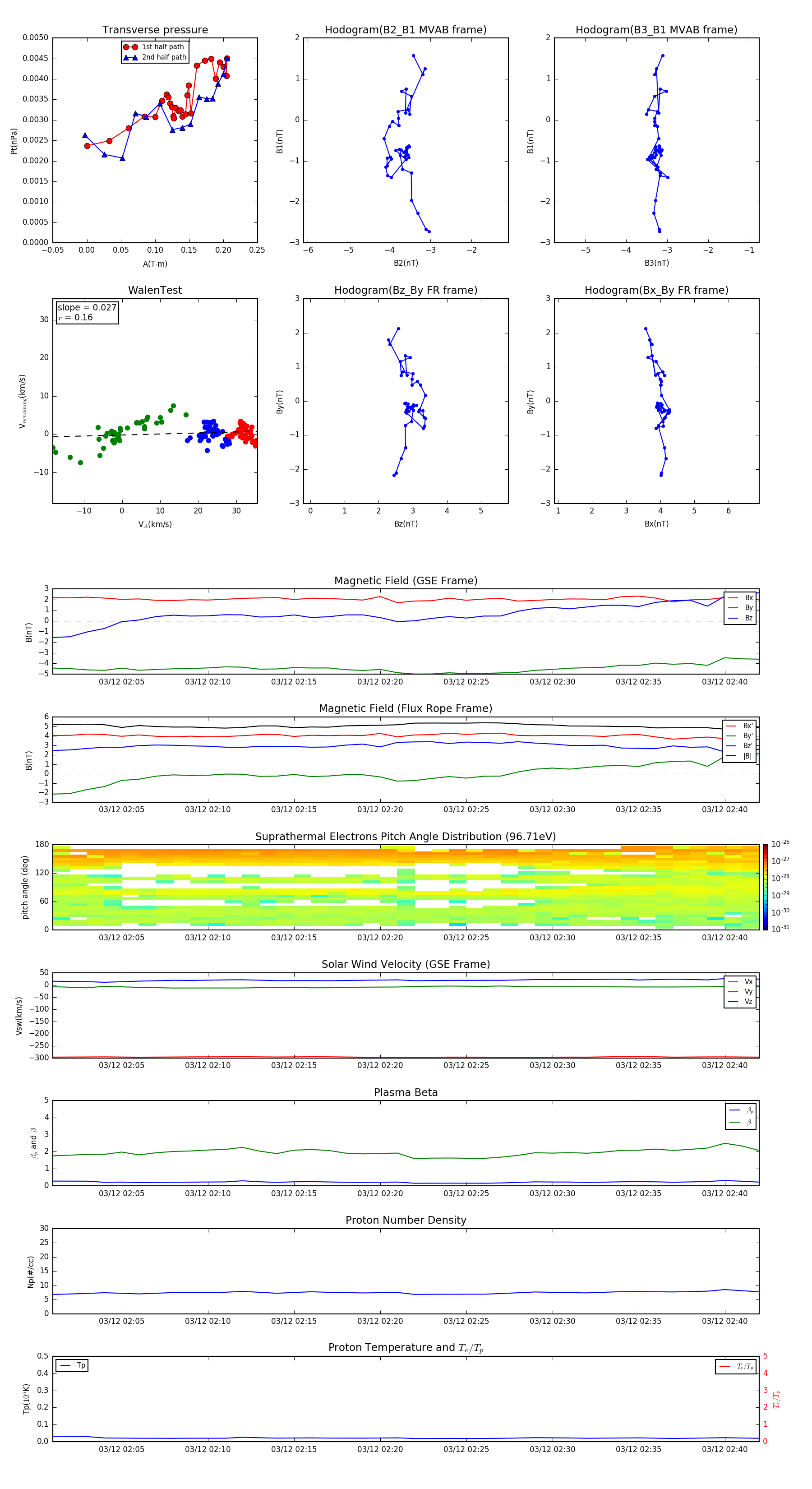The image size is (812, 1489).
Task: Click the 'A(T·m)' x-axis label
Action: (155, 264)
